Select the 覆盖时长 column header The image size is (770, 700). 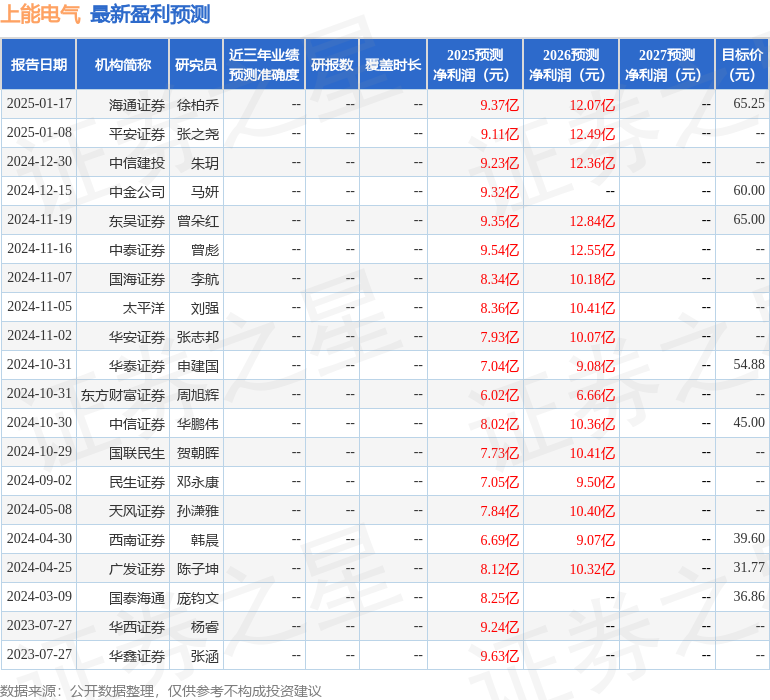393,65
